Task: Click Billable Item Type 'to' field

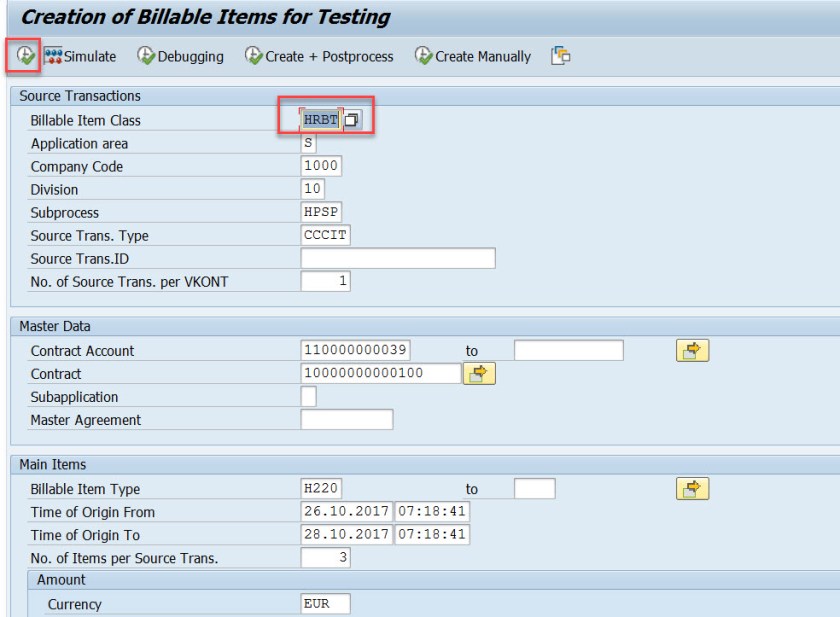Action: point(535,488)
